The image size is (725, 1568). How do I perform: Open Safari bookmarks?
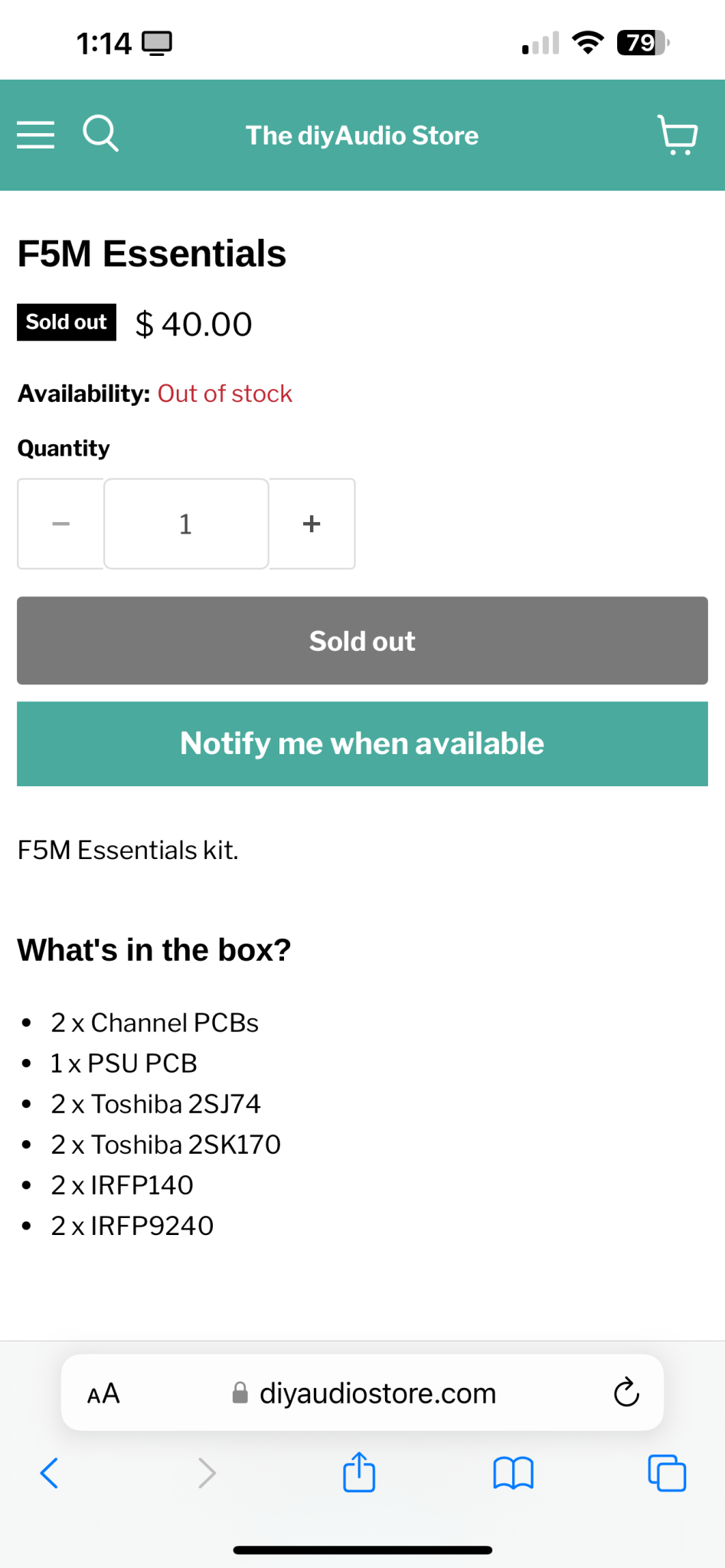click(x=513, y=1472)
